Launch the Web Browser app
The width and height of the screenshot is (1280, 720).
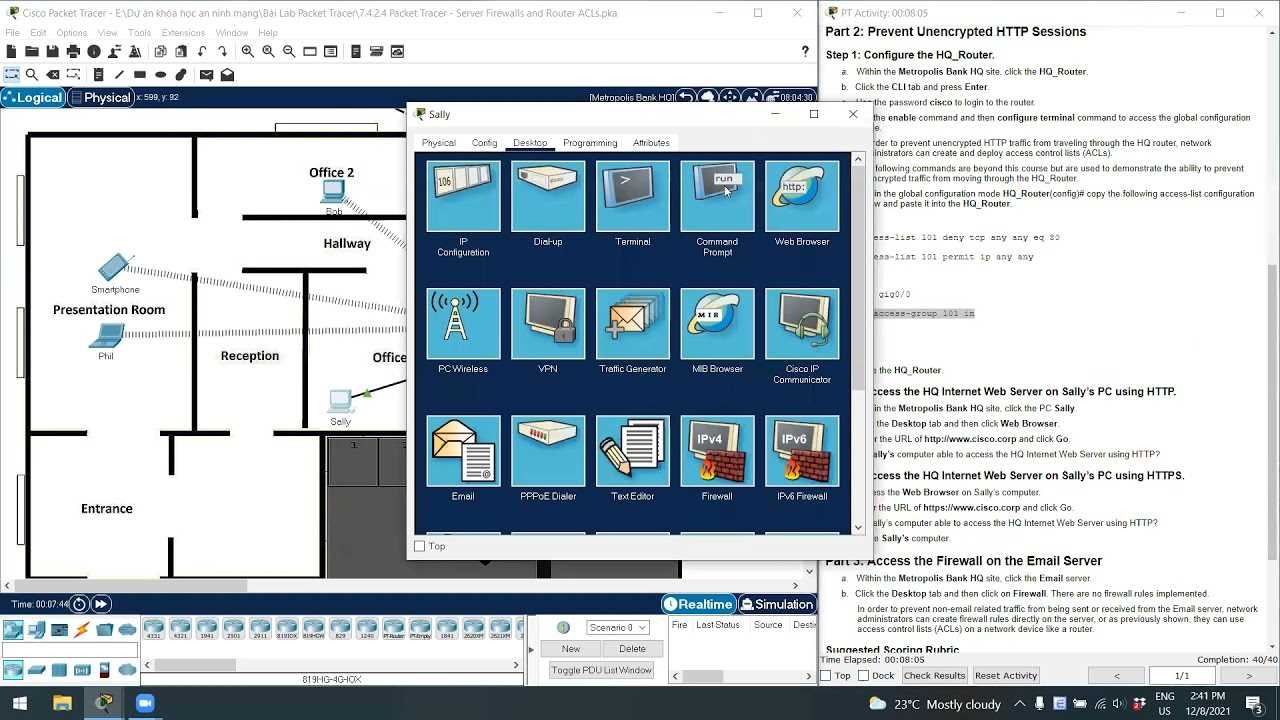point(802,196)
